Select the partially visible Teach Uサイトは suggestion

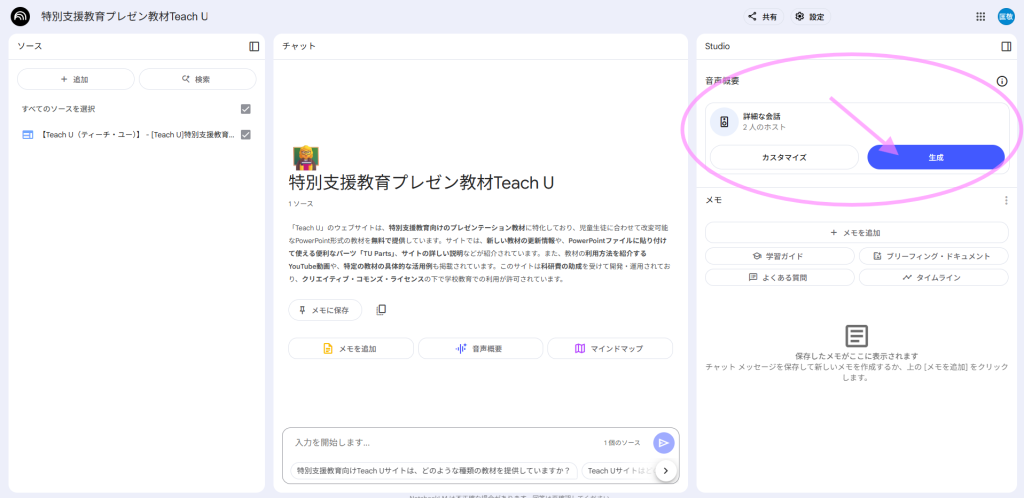(618, 470)
